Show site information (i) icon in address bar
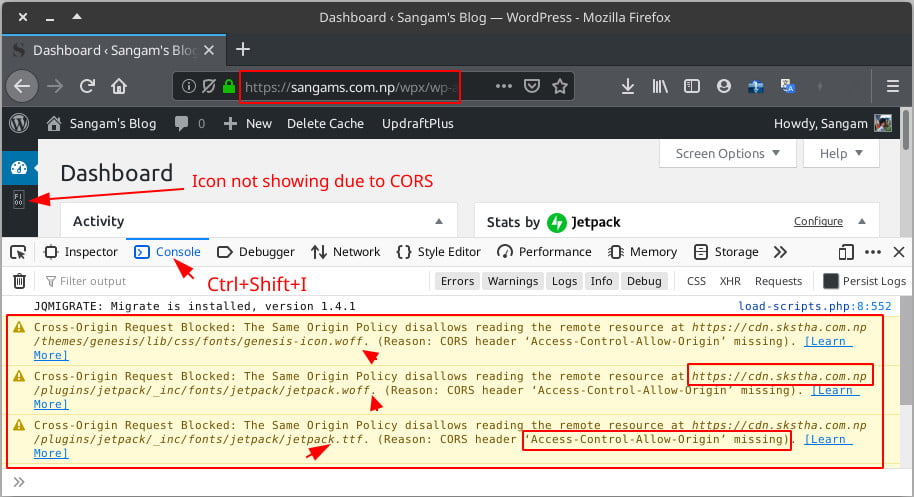 click(x=188, y=87)
